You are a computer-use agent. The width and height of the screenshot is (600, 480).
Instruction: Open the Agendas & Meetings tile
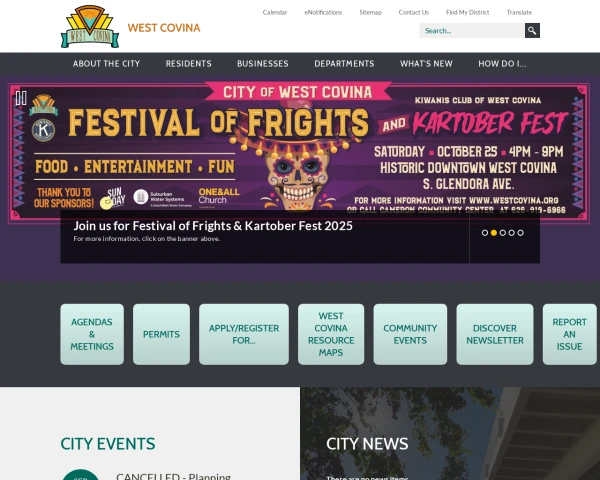click(x=92, y=334)
